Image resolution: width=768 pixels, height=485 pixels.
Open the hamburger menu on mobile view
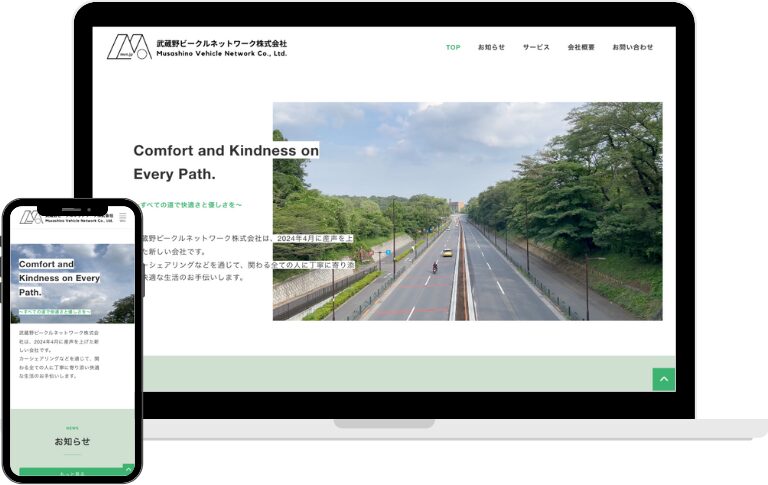tap(123, 216)
